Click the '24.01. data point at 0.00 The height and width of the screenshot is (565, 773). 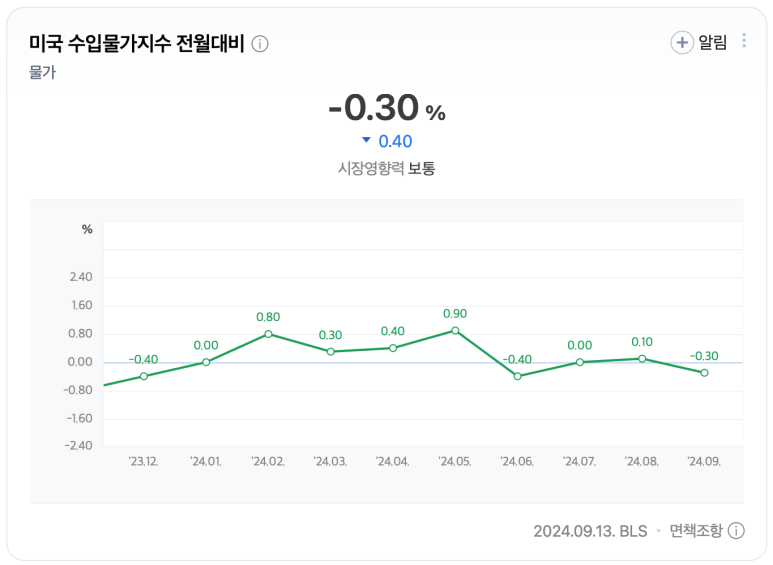pos(206,362)
